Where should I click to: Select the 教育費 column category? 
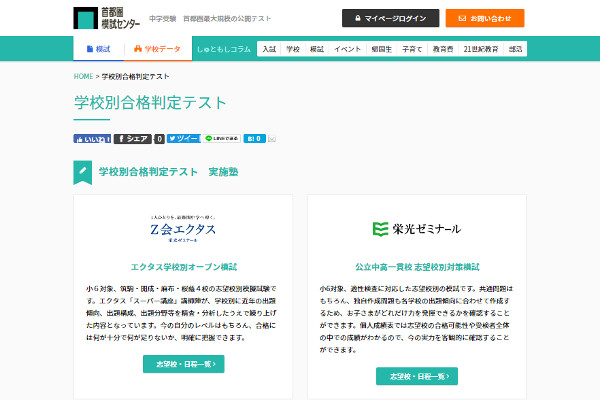tap(443, 49)
